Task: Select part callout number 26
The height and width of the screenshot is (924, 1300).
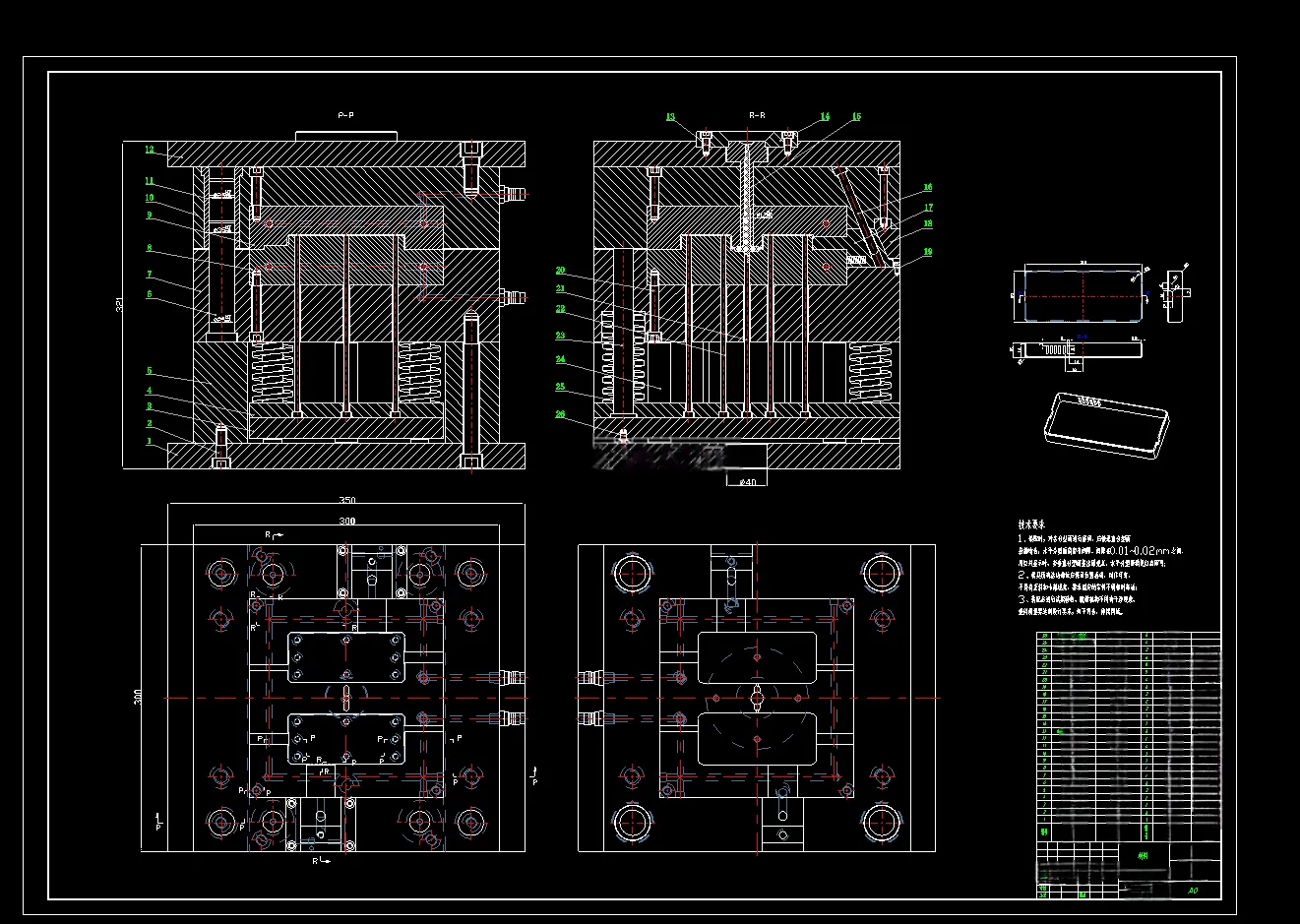Action: (x=560, y=414)
